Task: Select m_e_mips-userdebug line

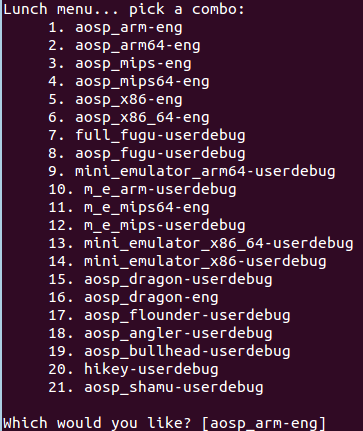Action: pyautogui.click(x=165, y=226)
